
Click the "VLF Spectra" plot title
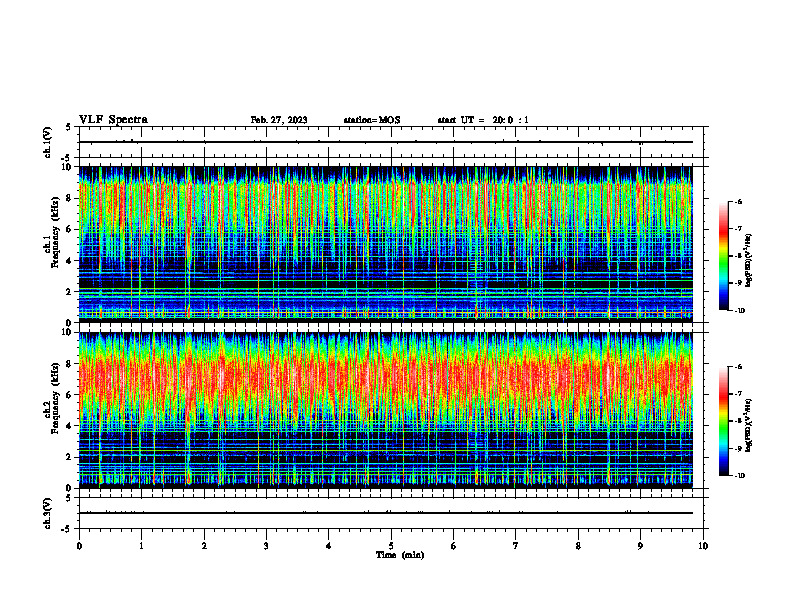click(113, 119)
